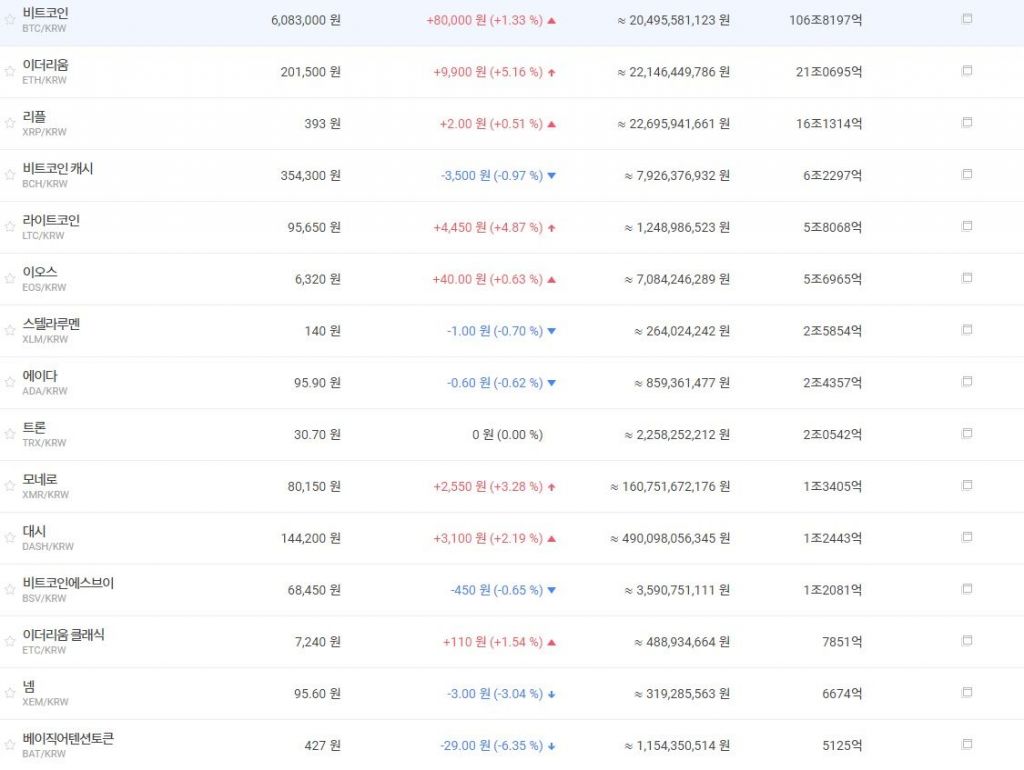1024x770 pixels.
Task: Click the window icon in the 넴 row
Action: [966, 692]
